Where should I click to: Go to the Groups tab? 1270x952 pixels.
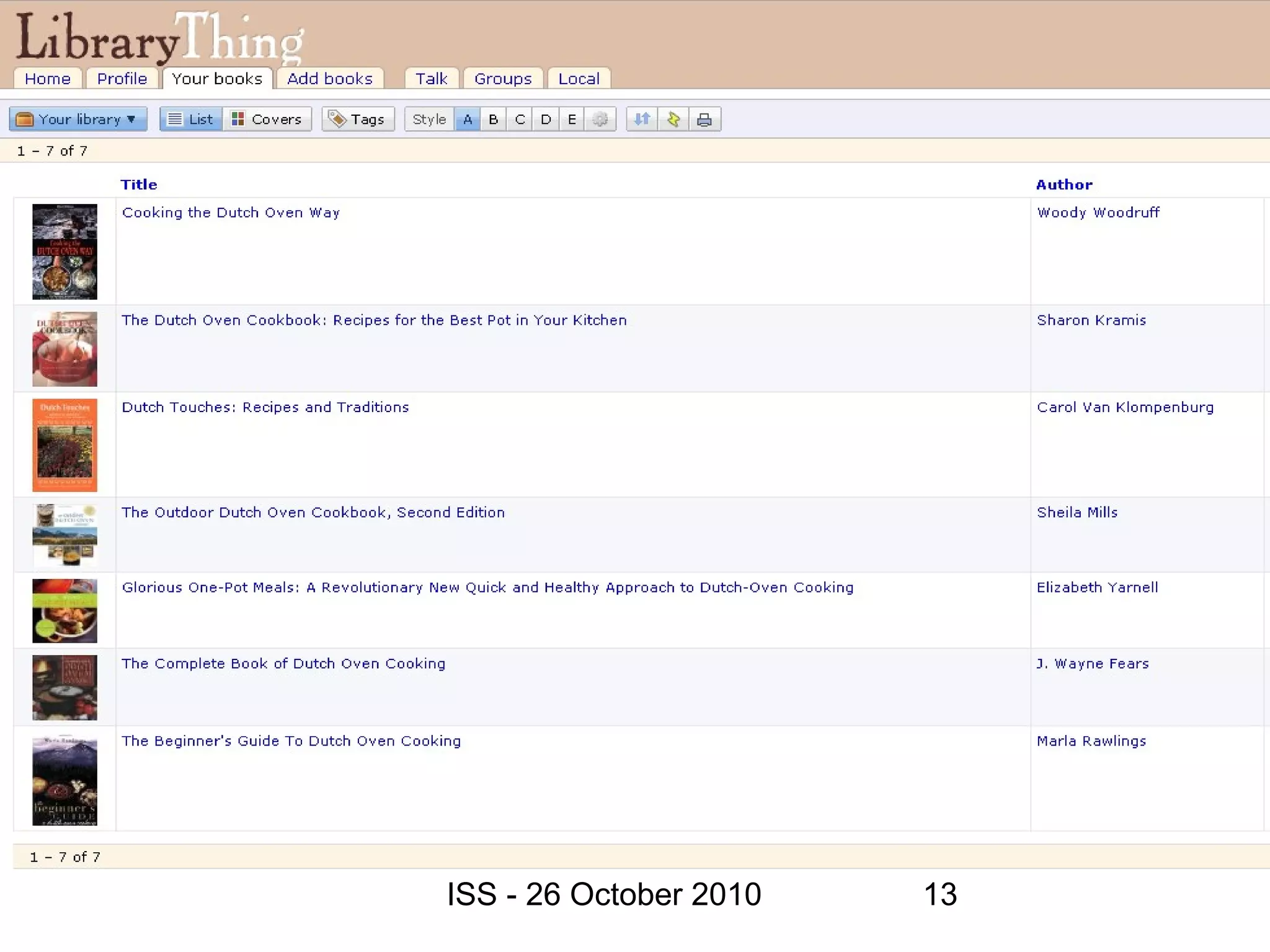503,79
